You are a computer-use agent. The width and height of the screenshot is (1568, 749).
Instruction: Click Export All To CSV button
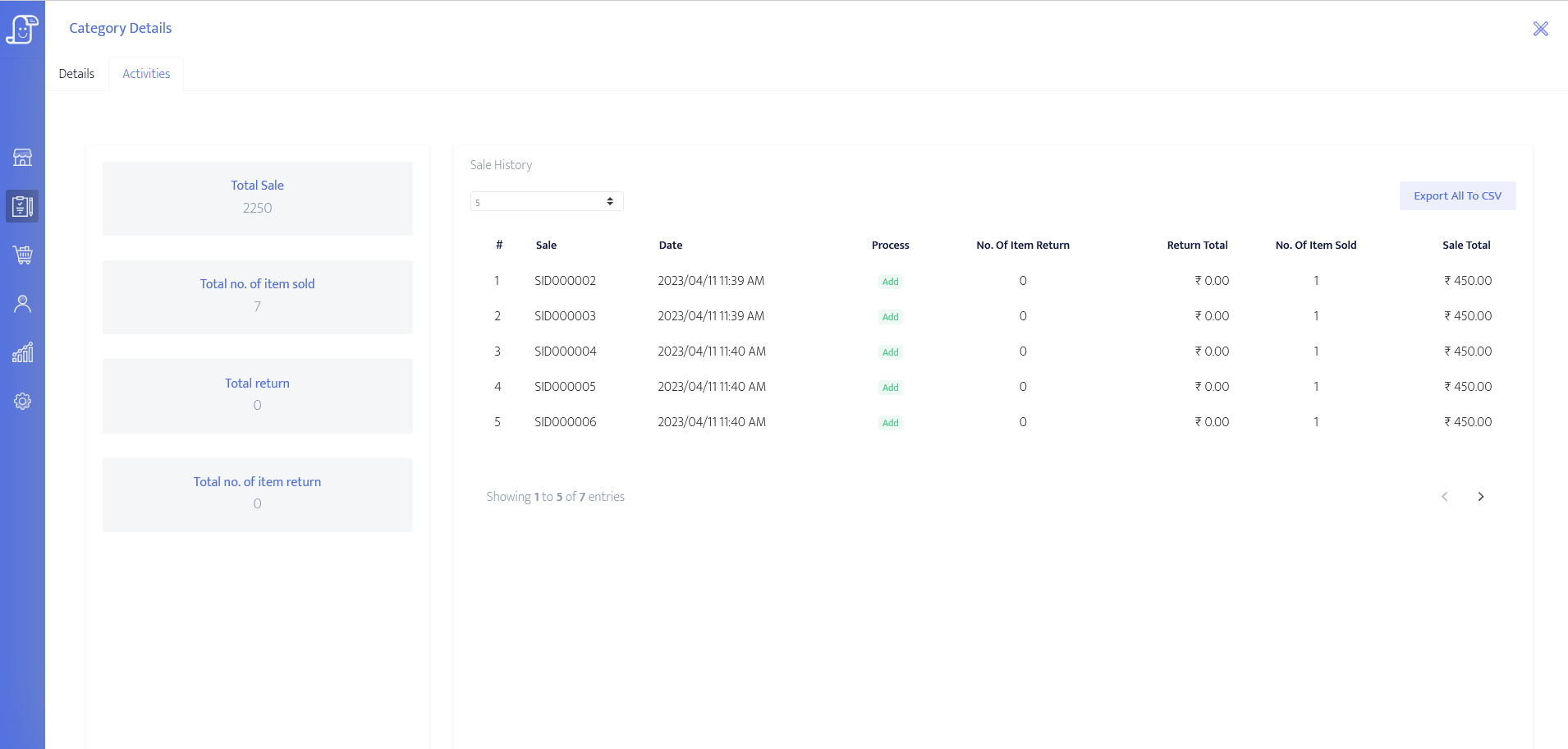click(1456, 196)
